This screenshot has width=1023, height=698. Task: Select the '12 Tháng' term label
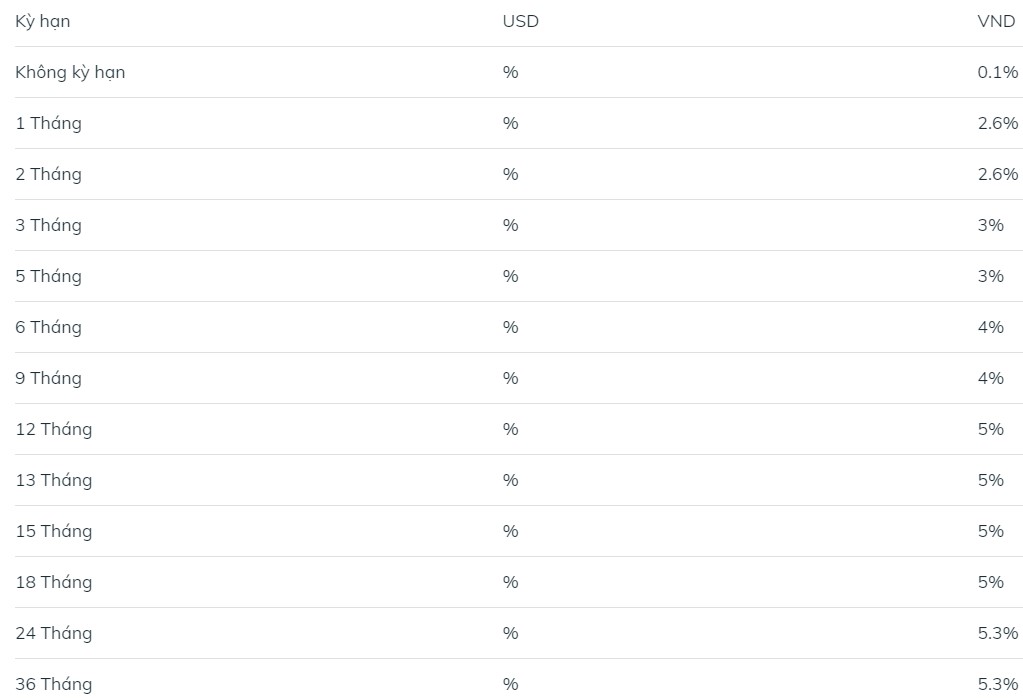tap(53, 429)
